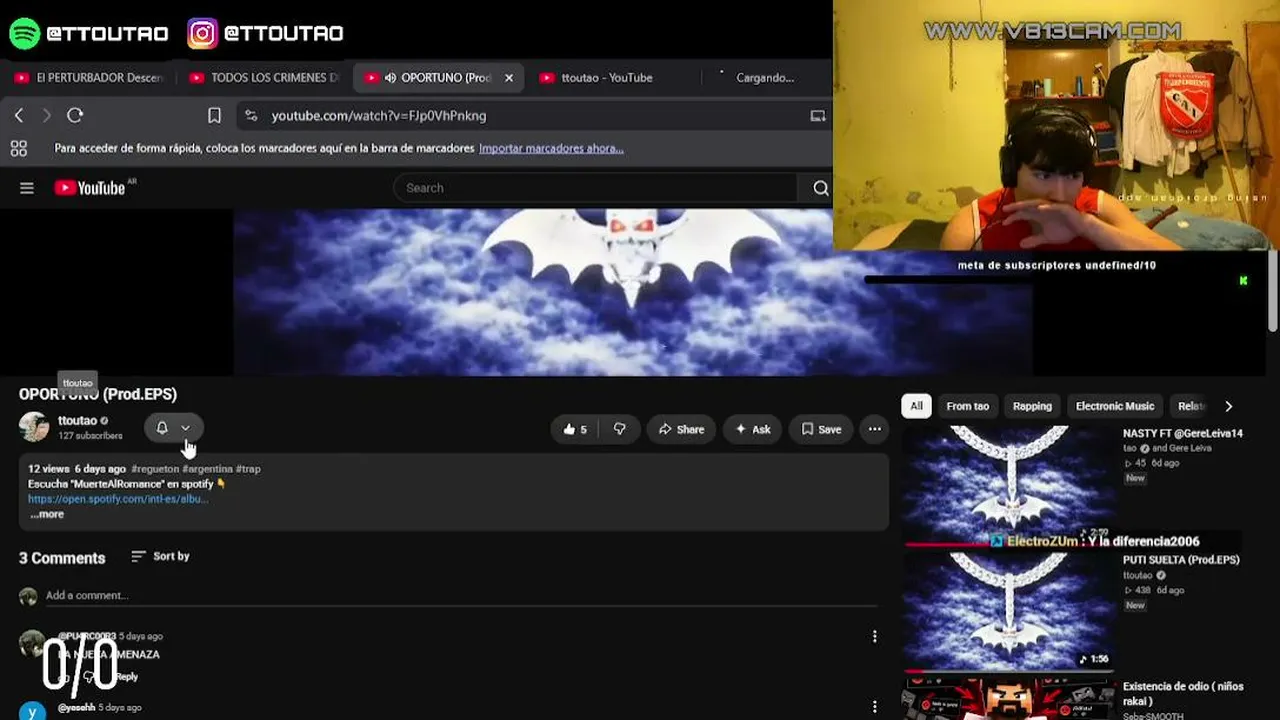Select the From tao filter chip
The width and height of the screenshot is (1280, 720).
968,406
